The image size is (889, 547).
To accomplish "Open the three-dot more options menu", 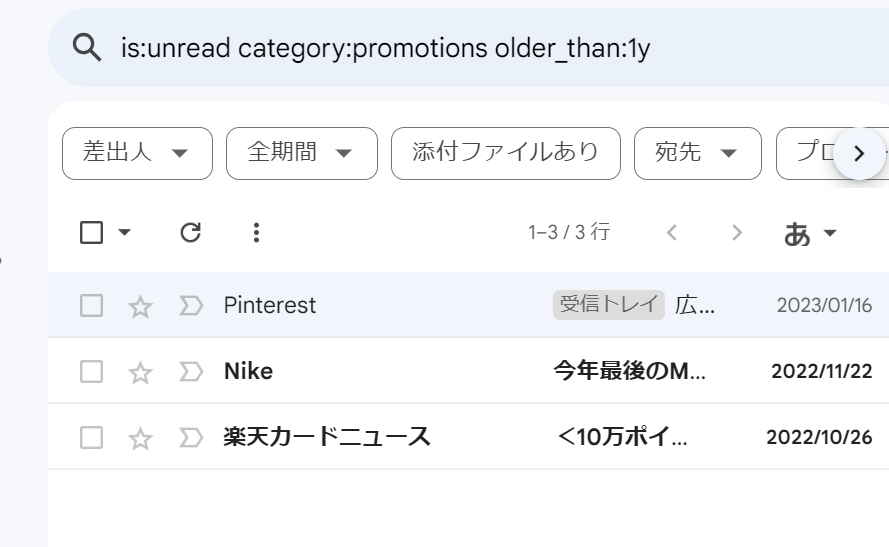I will click(257, 233).
